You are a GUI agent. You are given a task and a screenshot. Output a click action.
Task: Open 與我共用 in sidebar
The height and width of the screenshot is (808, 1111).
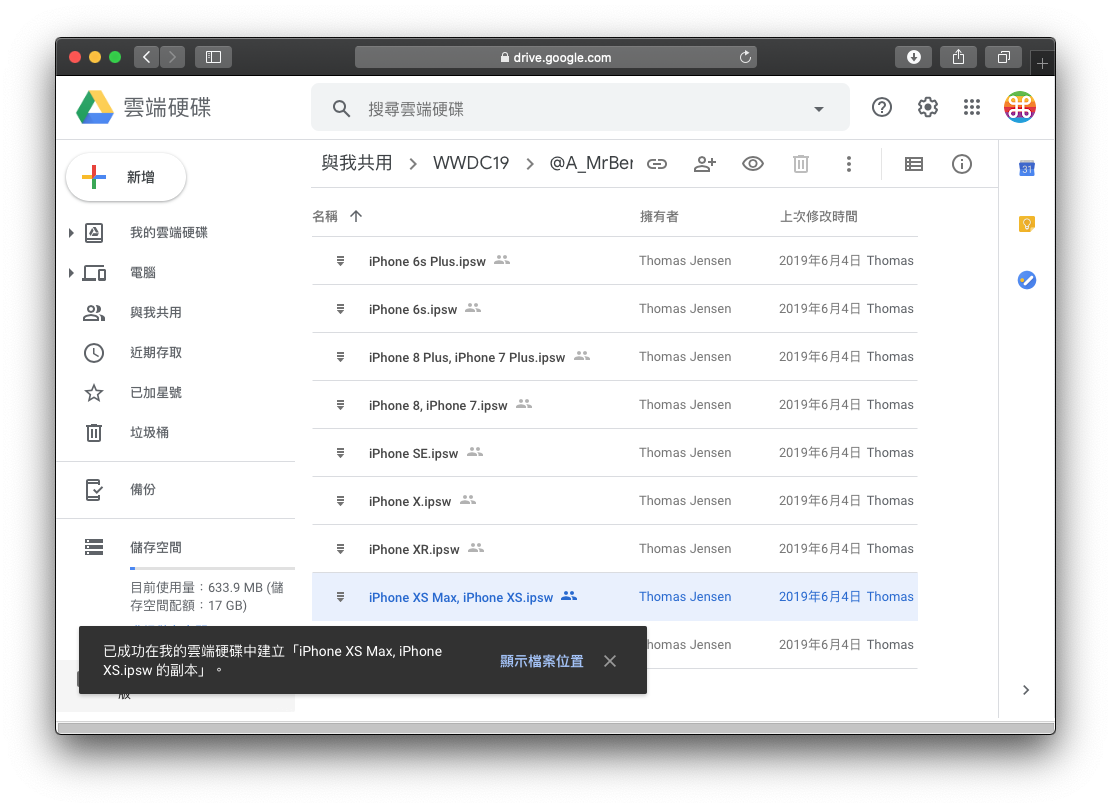[x=156, y=313]
